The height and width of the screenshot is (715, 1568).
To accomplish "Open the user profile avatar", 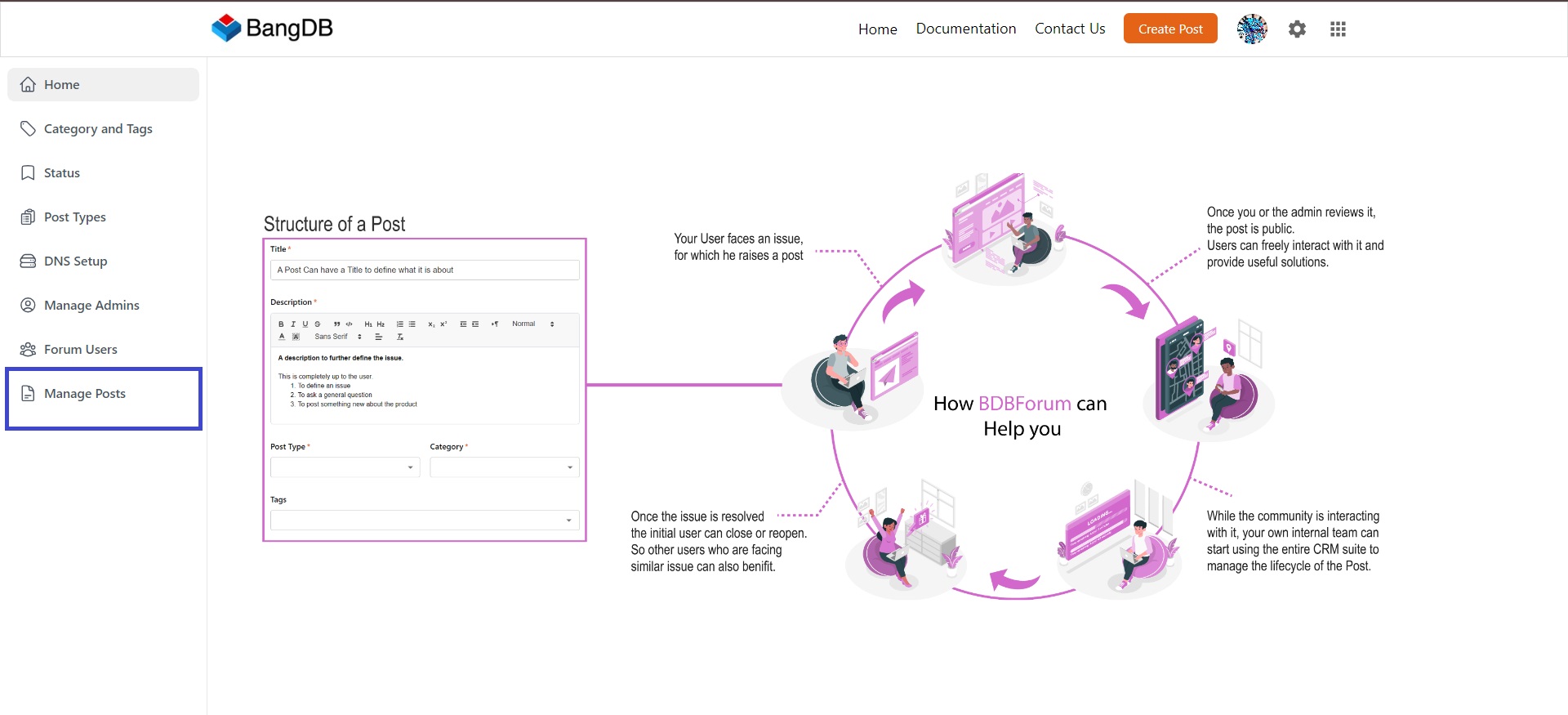I will (x=1252, y=29).
